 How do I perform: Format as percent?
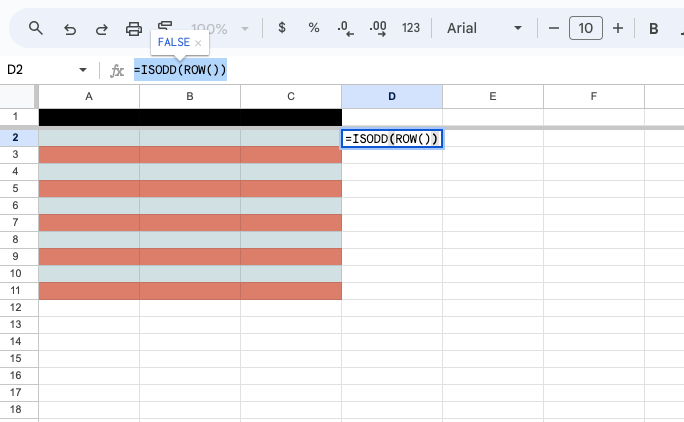pos(314,28)
